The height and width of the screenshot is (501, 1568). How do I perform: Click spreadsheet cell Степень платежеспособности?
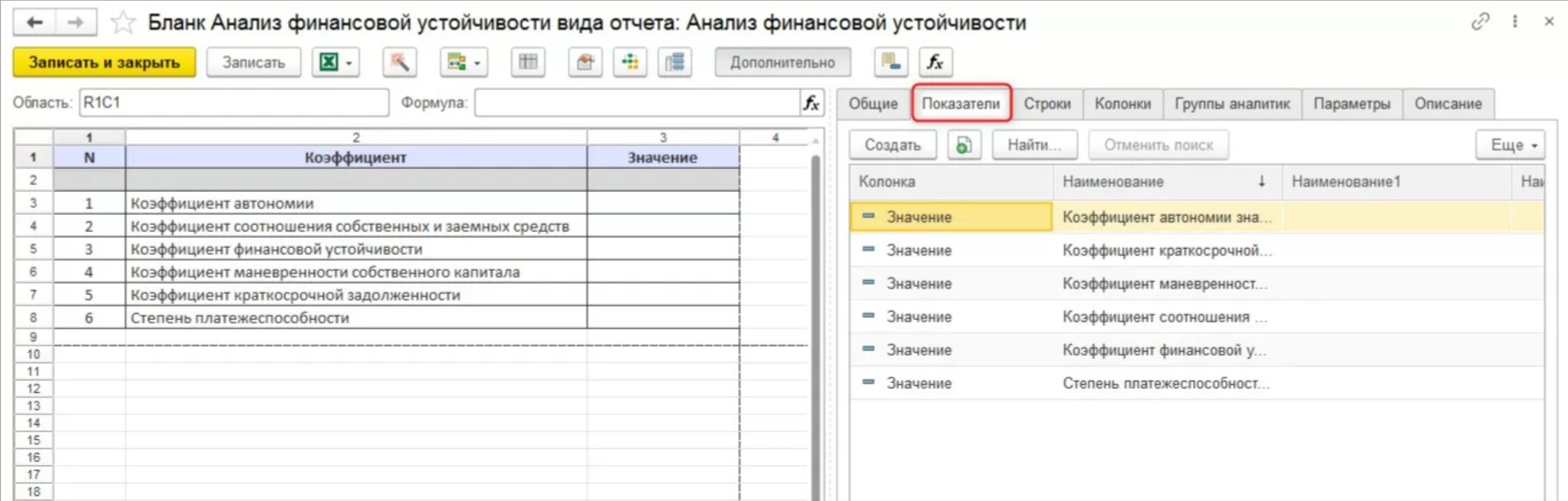click(x=356, y=318)
